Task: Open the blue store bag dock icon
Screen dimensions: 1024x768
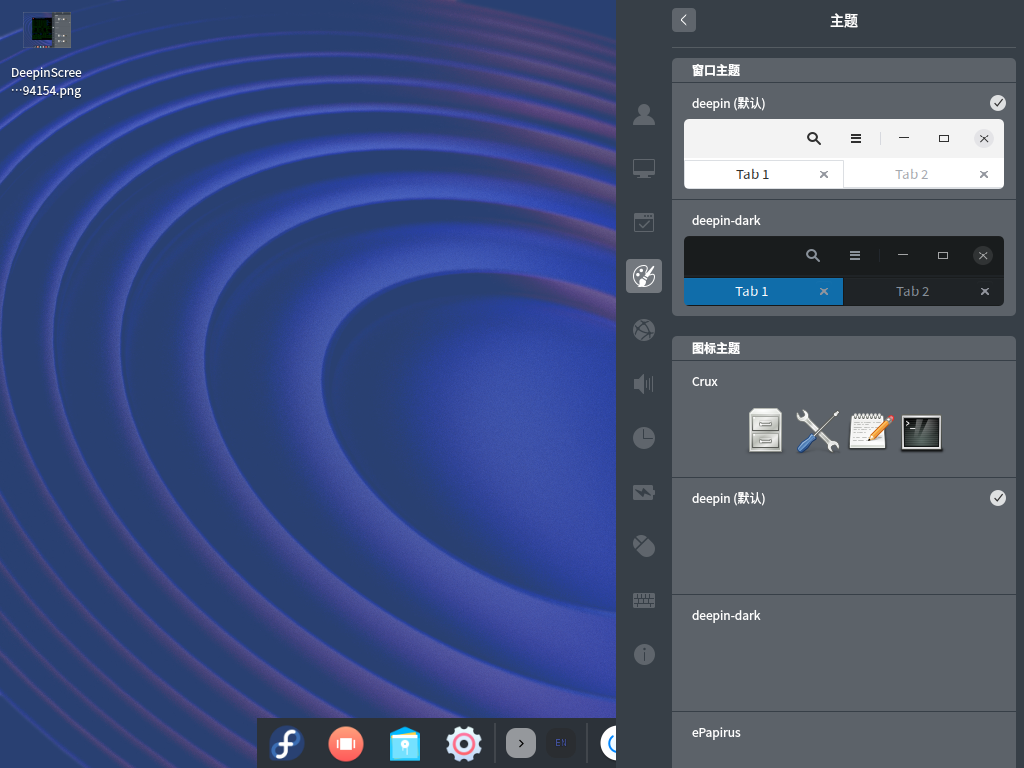Action: [405, 744]
